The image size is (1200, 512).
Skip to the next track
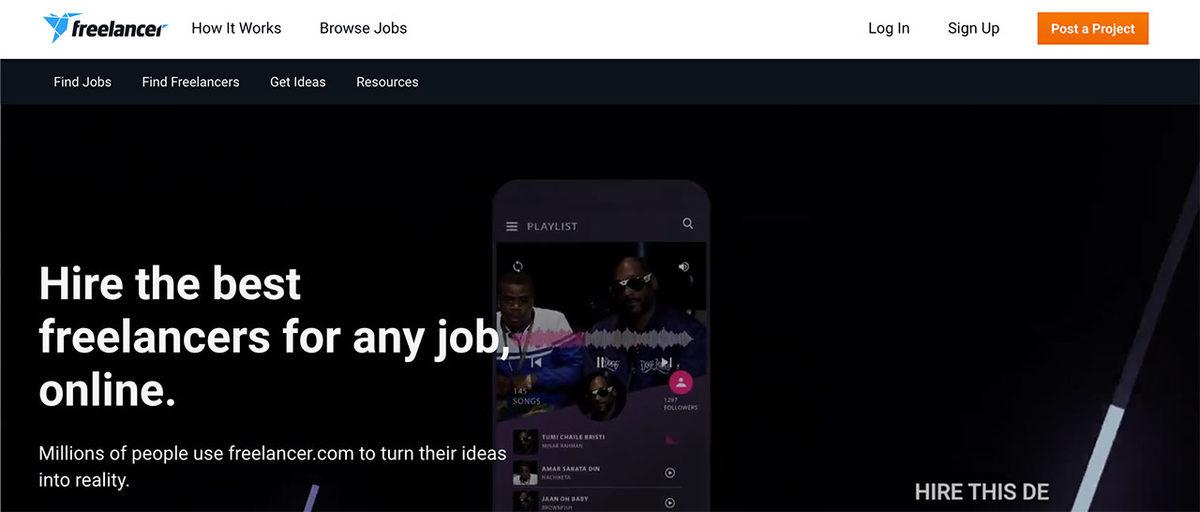[665, 362]
